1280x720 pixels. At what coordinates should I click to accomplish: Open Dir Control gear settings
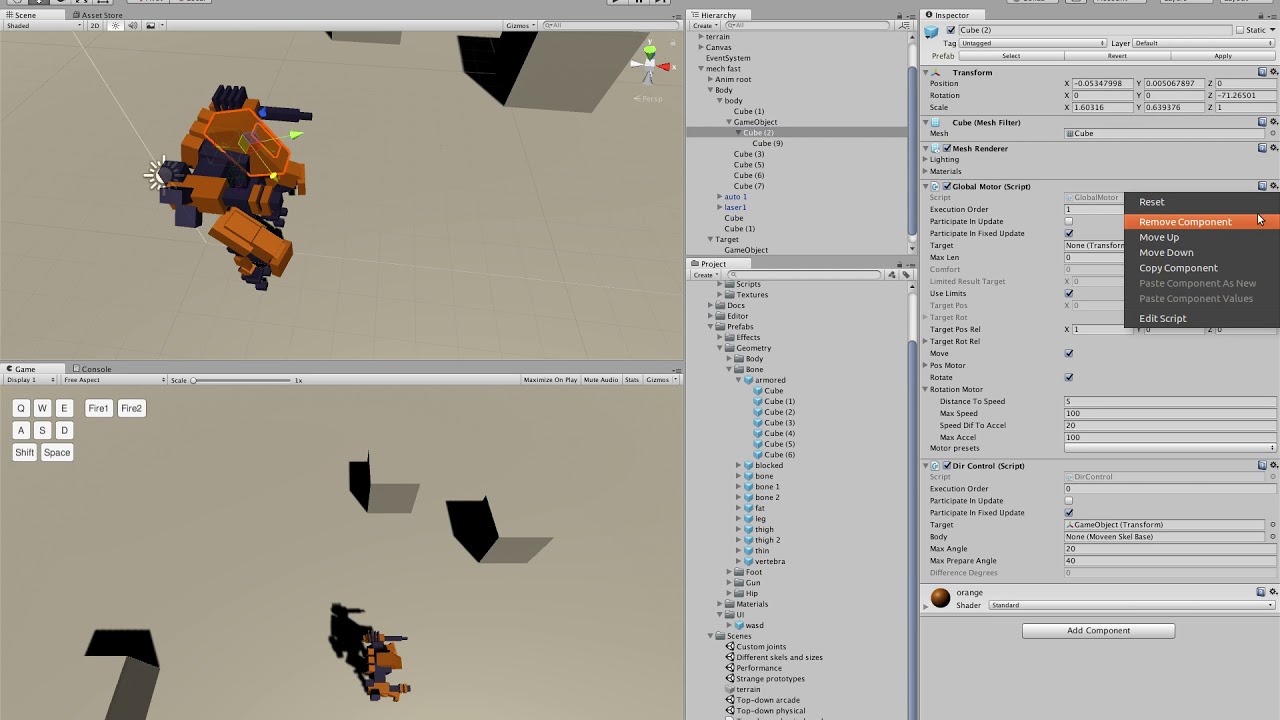[x=1274, y=465]
